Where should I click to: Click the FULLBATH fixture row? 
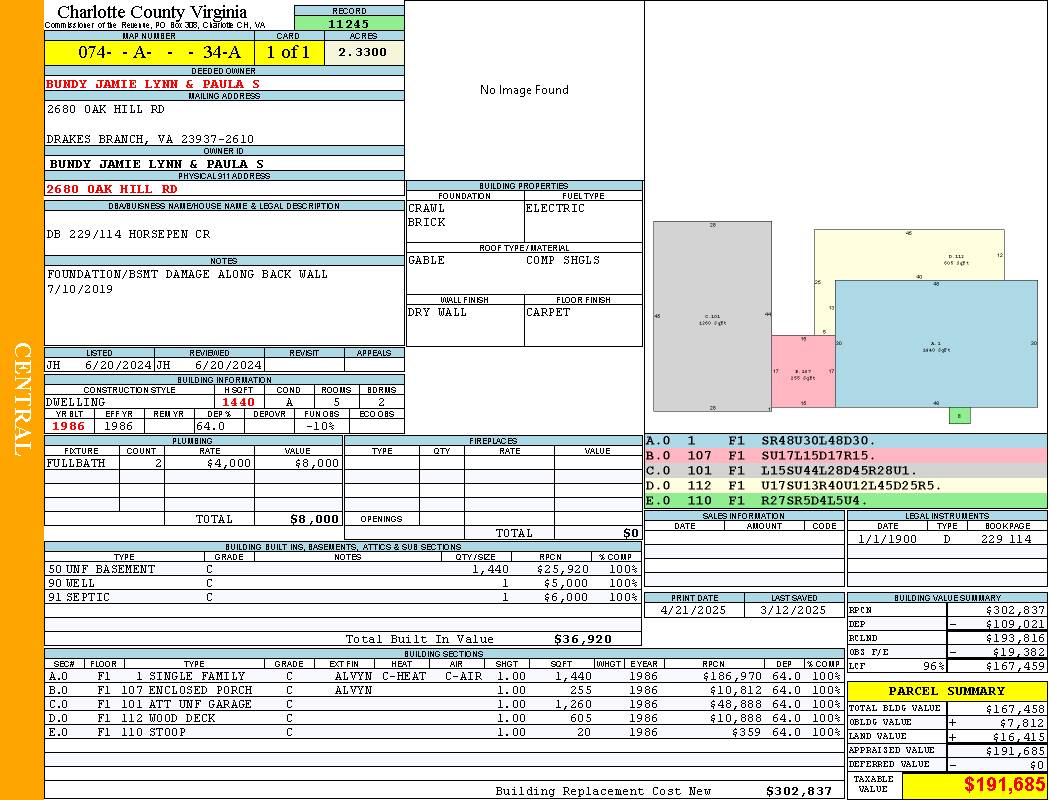click(x=194, y=463)
